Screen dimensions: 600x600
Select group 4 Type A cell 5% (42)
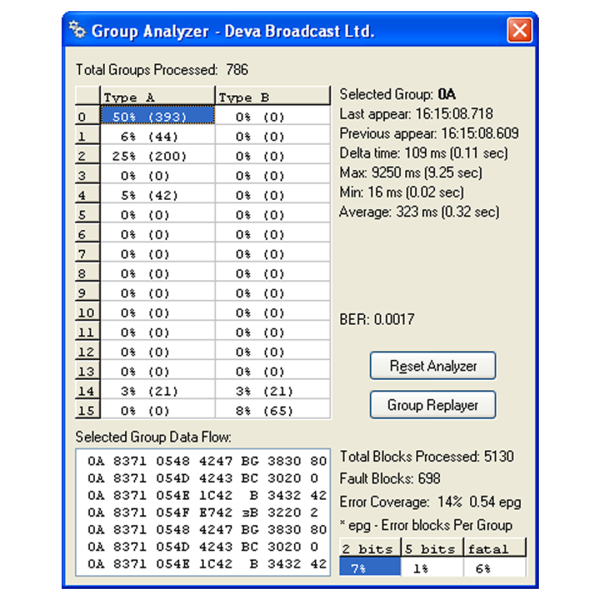tap(158, 195)
